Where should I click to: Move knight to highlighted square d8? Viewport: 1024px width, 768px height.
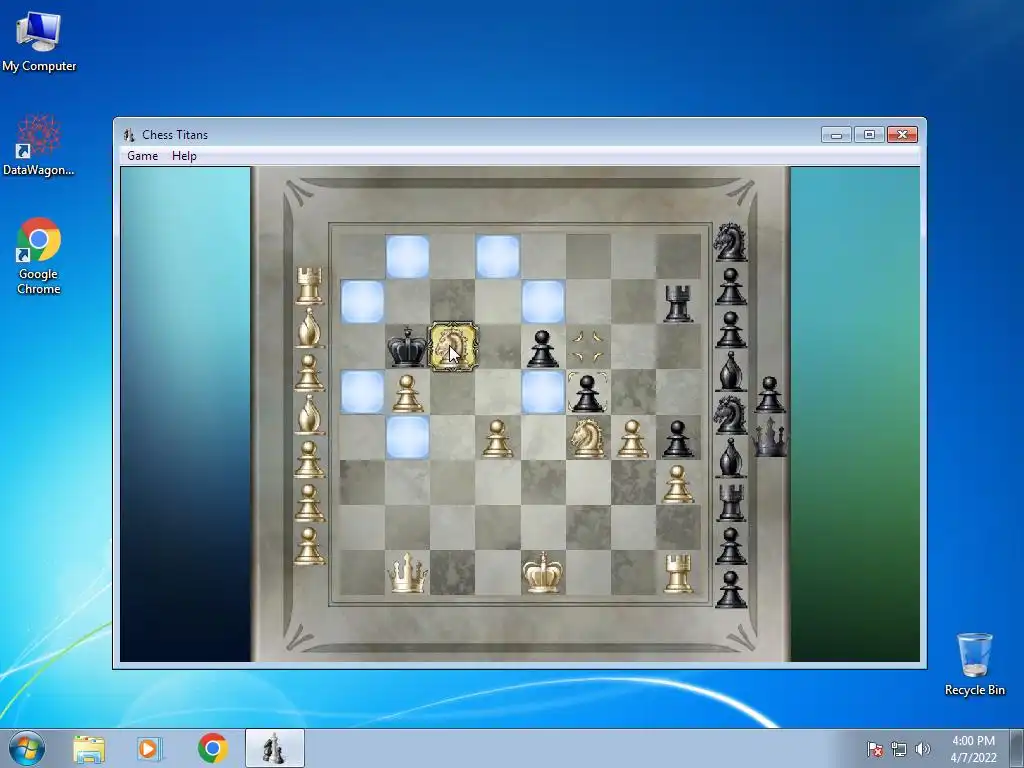498,257
